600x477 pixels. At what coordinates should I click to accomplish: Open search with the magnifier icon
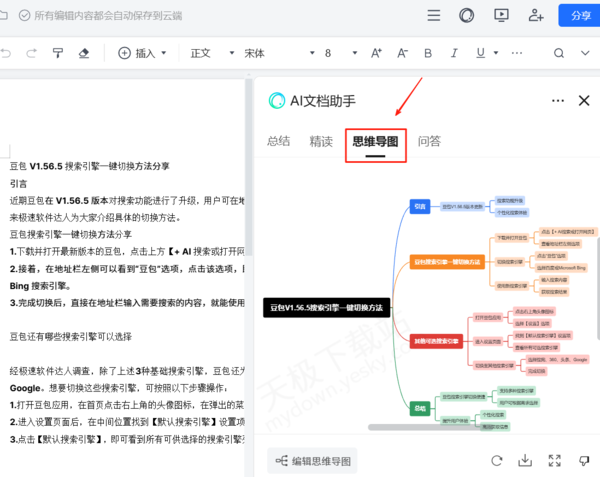pos(559,53)
